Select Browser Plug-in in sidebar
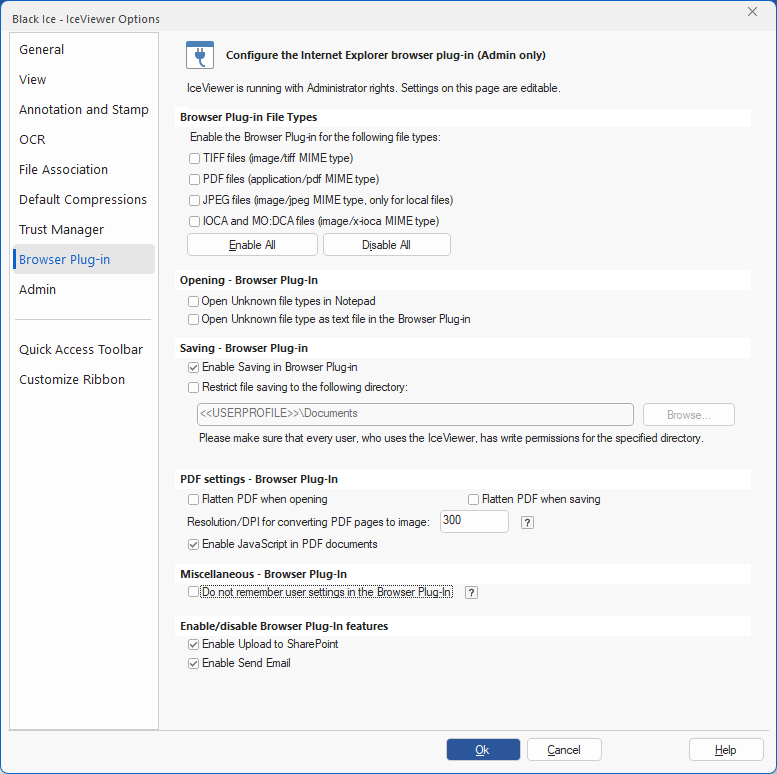 click(84, 259)
